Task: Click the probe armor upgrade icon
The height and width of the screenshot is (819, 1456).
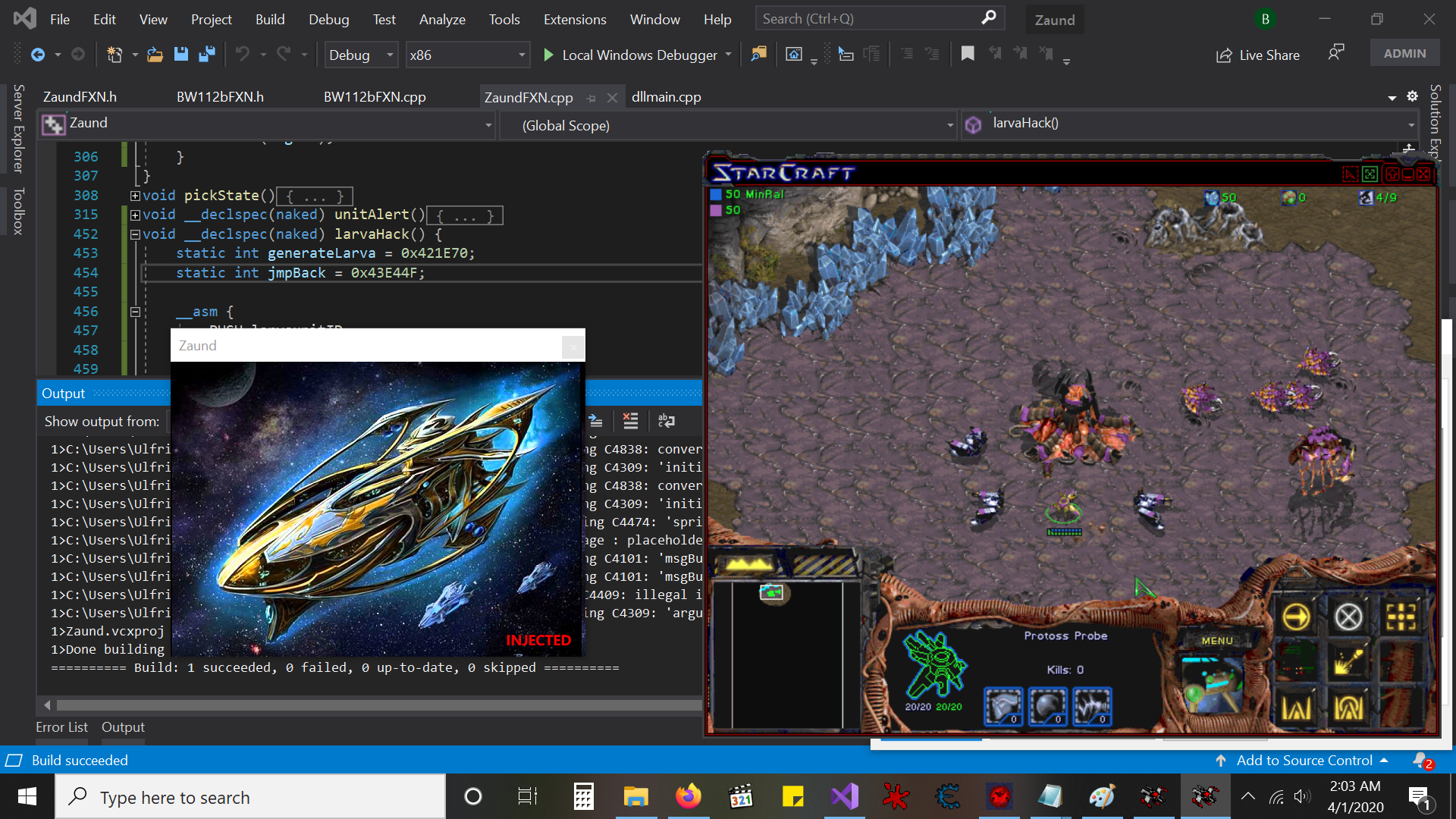Action: pos(1003,707)
